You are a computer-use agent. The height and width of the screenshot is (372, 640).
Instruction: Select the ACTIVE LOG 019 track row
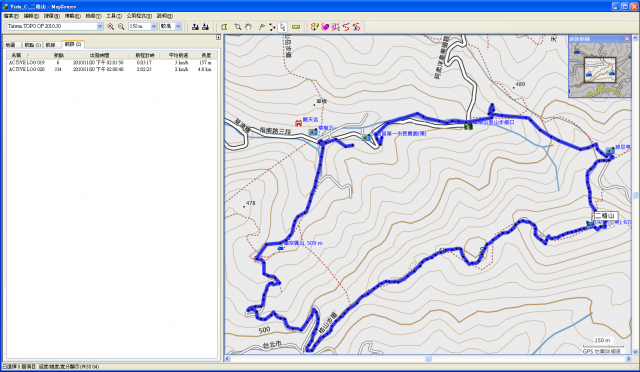click(x=110, y=63)
